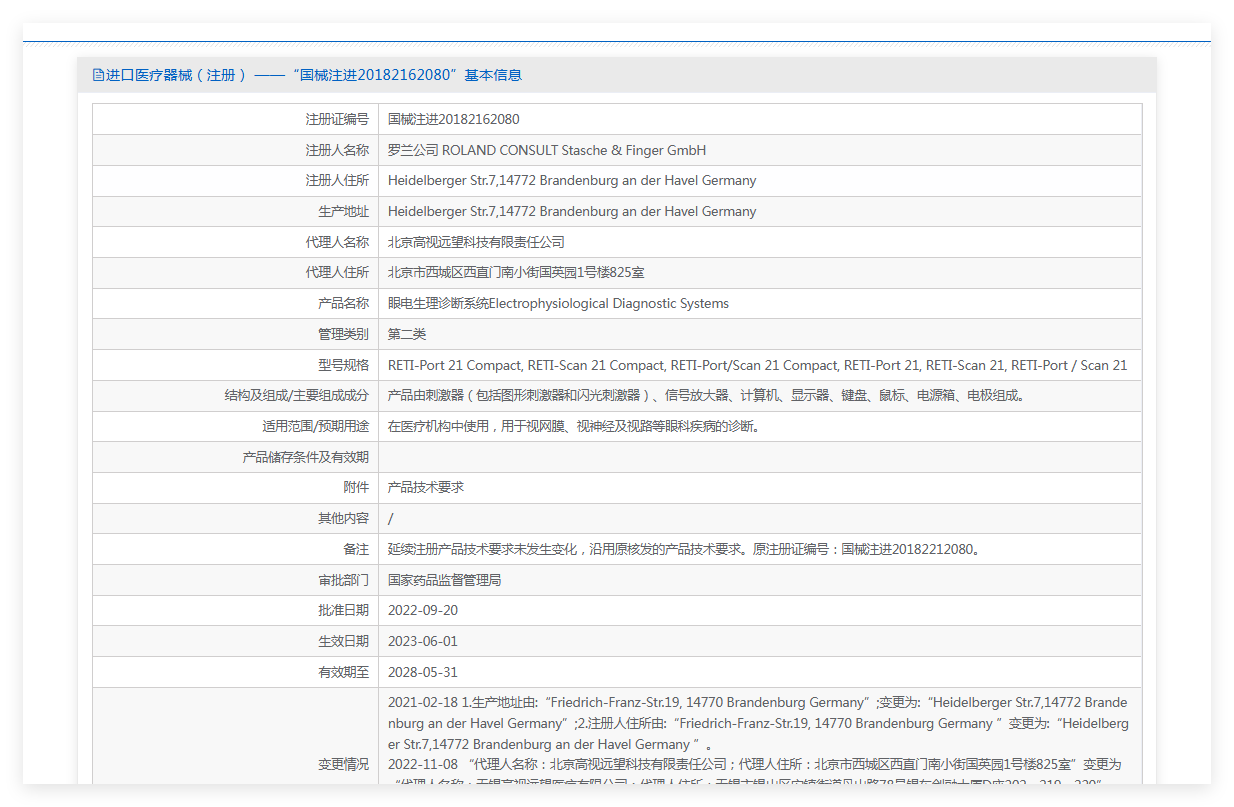Click the 生效日期 label
Screen dimensions: 1234x807
tap(343, 642)
